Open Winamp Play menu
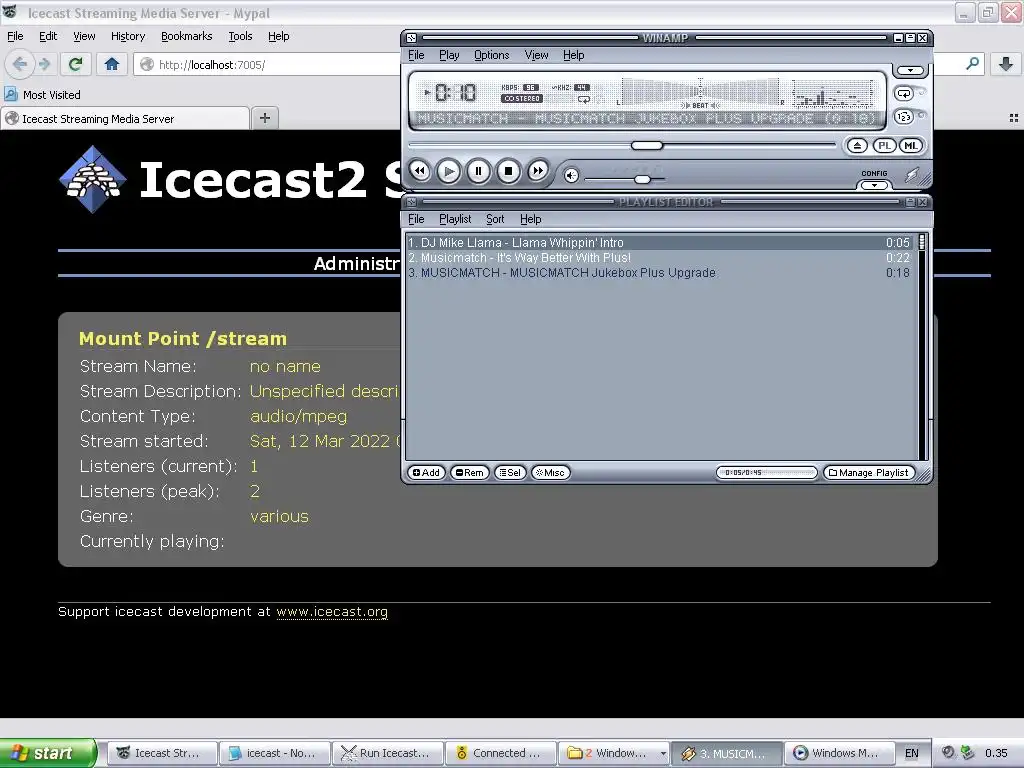The height and width of the screenshot is (768, 1024). click(449, 56)
